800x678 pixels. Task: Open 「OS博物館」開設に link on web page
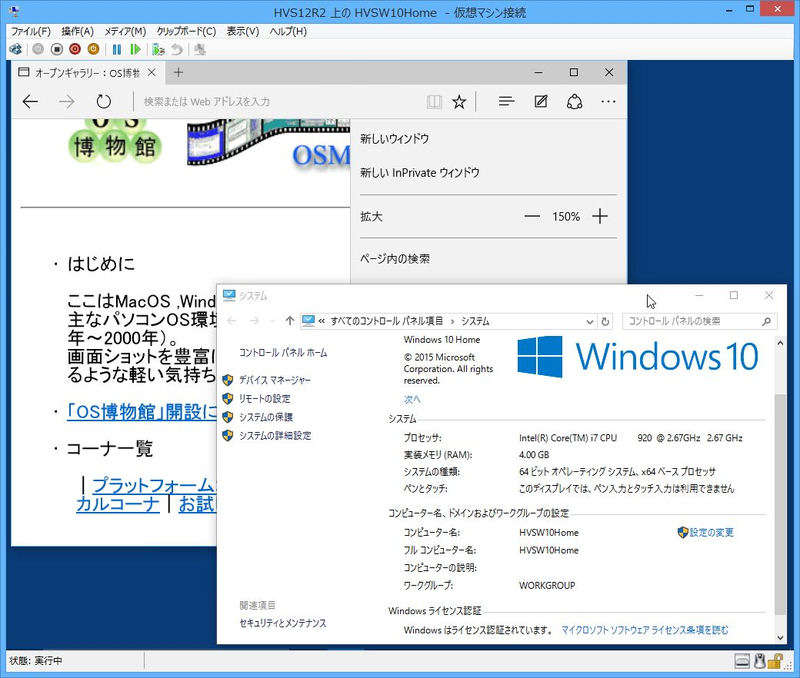pyautogui.click(x=142, y=412)
